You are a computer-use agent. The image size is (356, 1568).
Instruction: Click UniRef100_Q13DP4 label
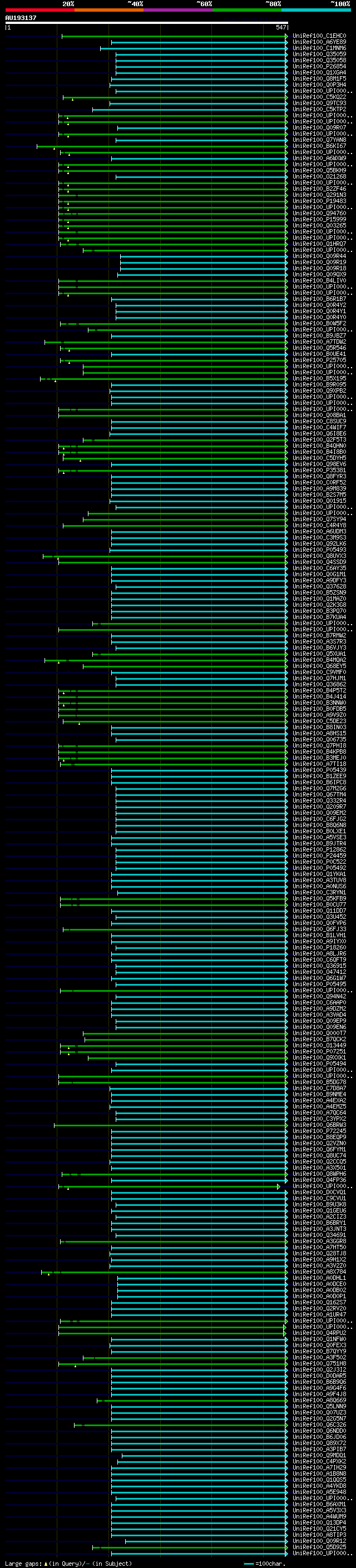[319, 1522]
